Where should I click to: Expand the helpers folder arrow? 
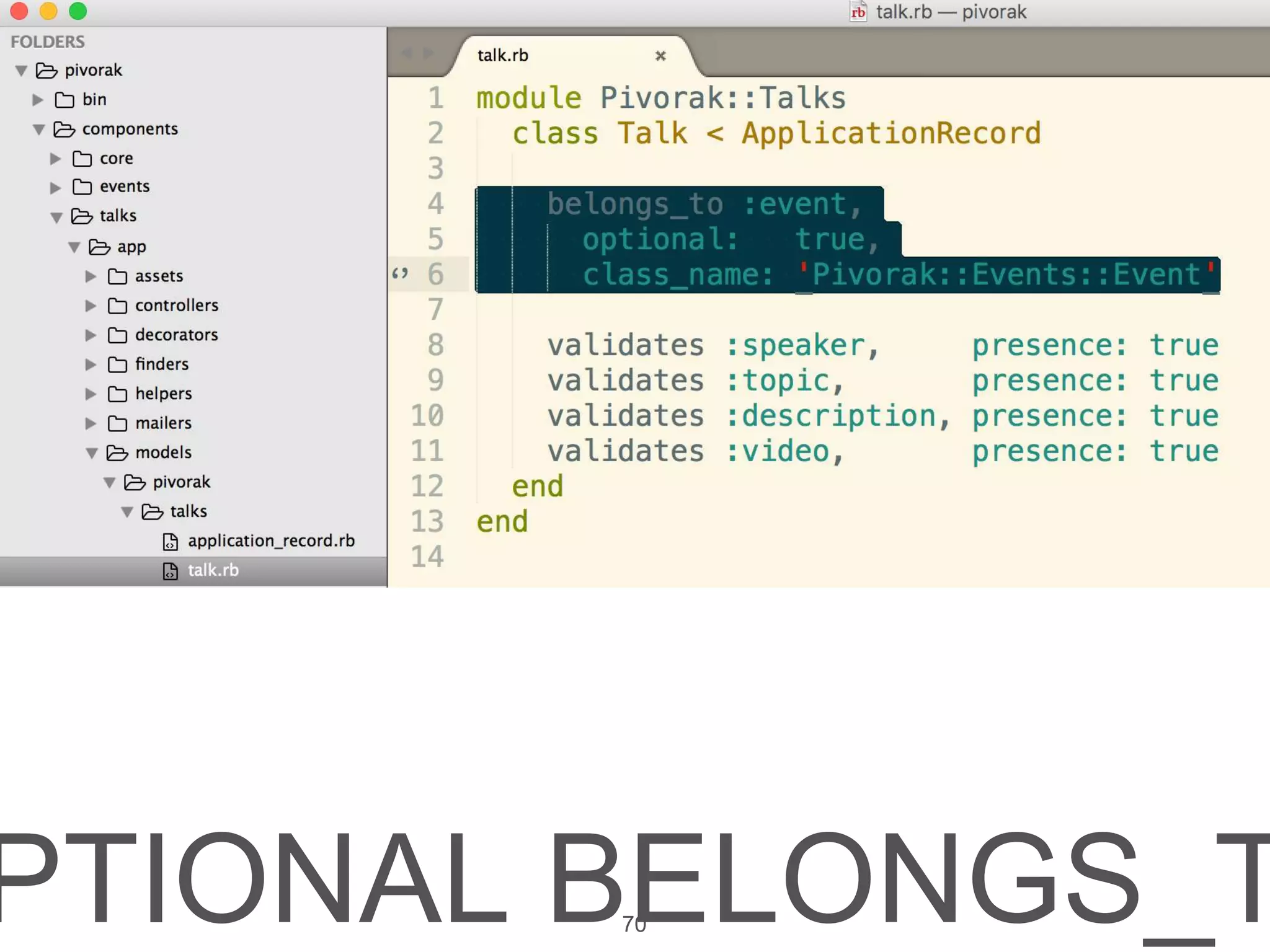point(91,394)
